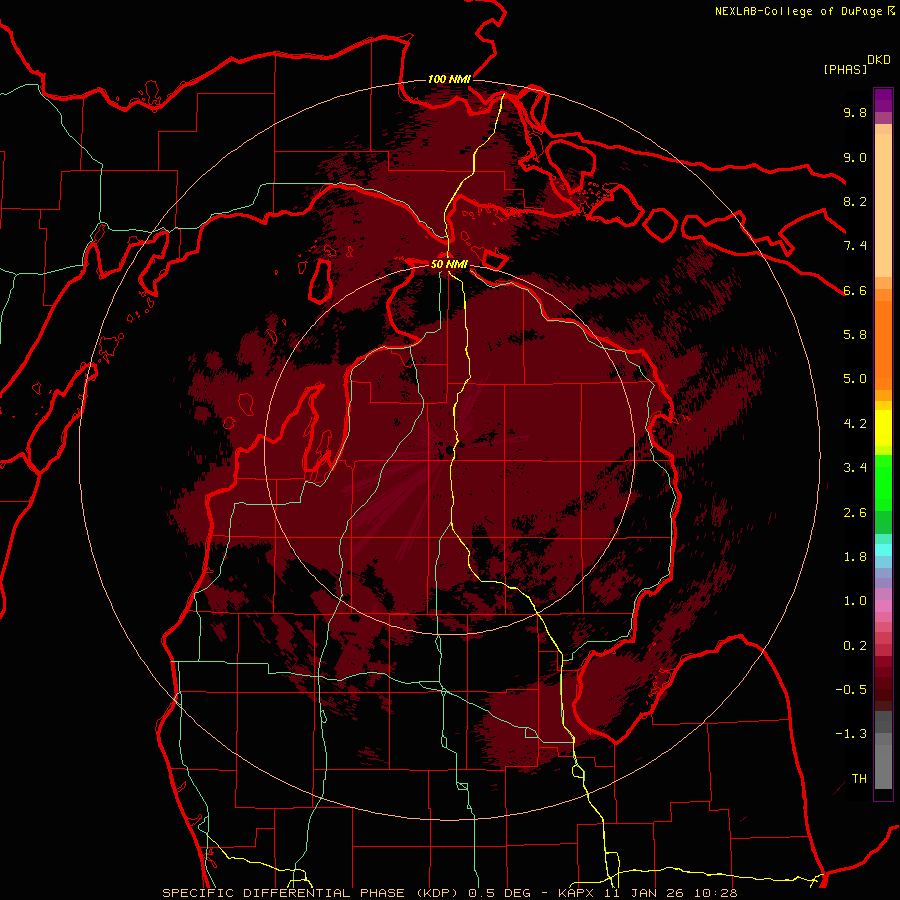Pick the bright green band on color scale

pyautogui.click(x=883, y=482)
